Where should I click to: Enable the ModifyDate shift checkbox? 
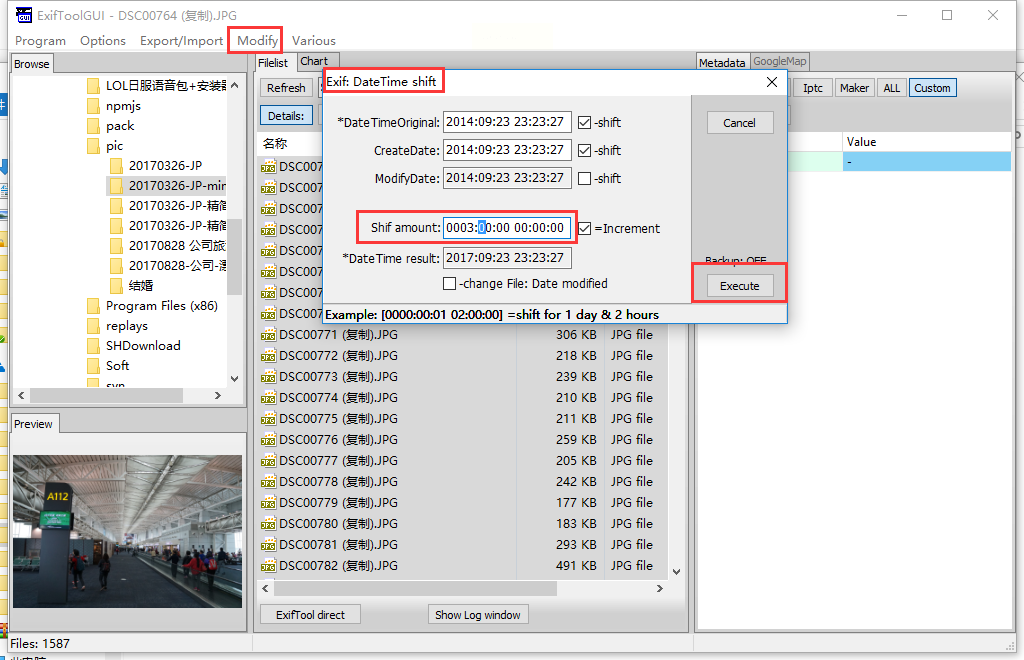(x=584, y=179)
